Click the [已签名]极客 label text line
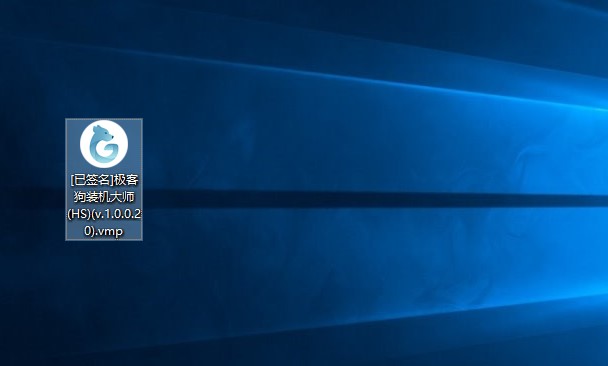Image resolution: width=608 pixels, height=366 pixels. pyautogui.click(x=104, y=180)
